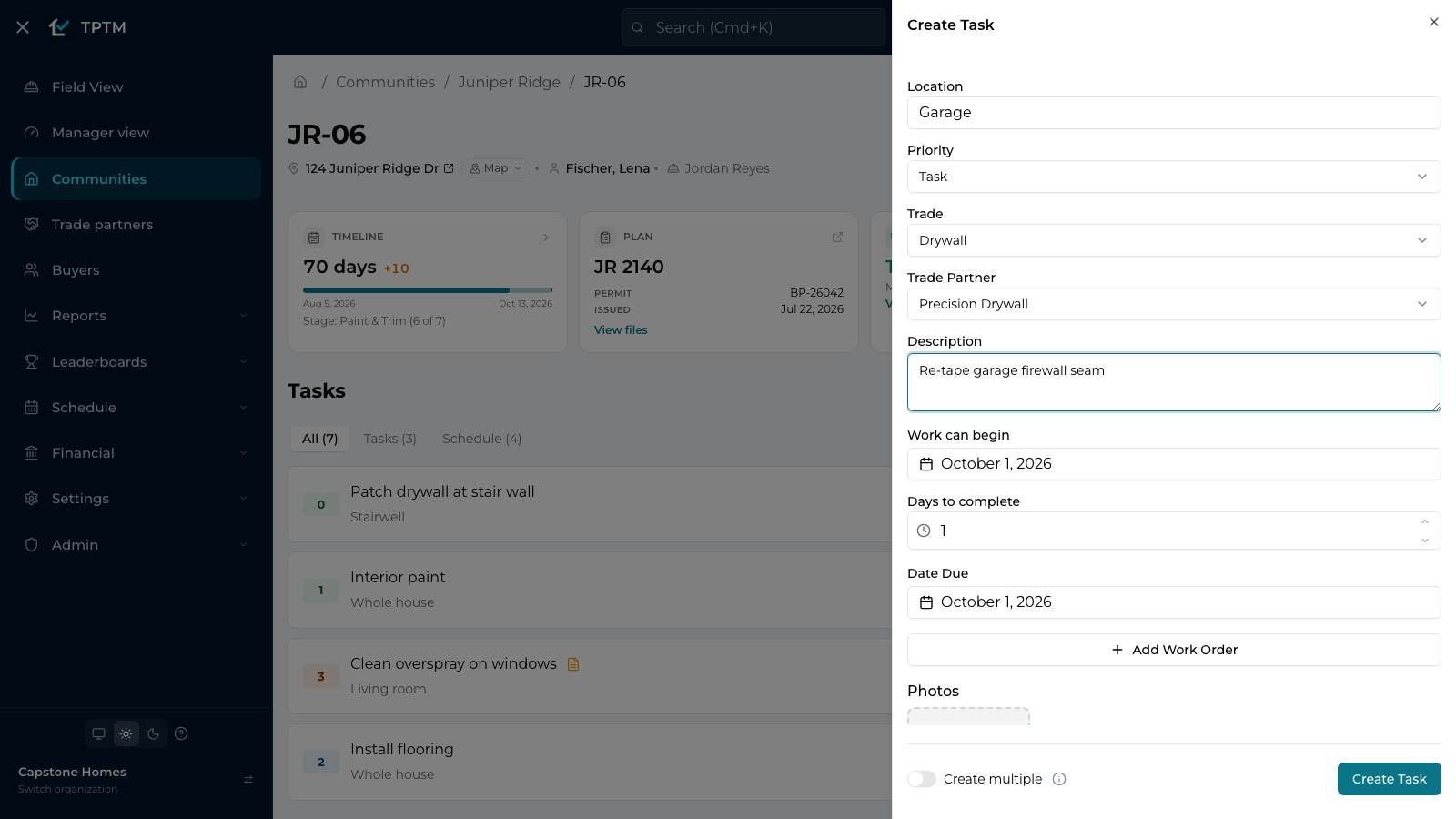The width and height of the screenshot is (1456, 819).
Task: Expand the Reports sidebar menu
Action: (136, 316)
